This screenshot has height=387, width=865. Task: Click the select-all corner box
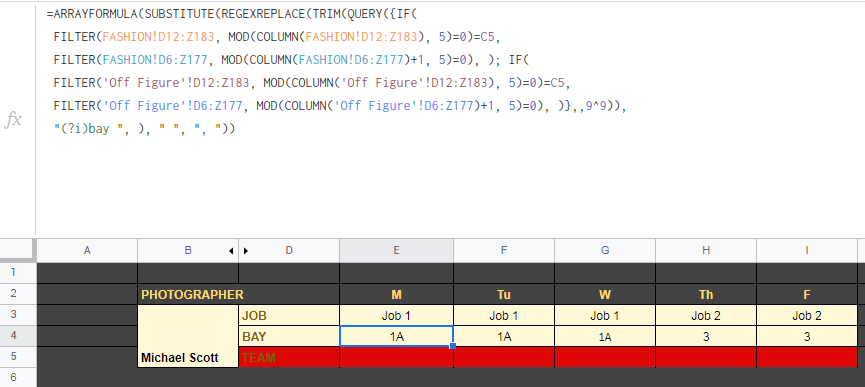tap(18, 251)
